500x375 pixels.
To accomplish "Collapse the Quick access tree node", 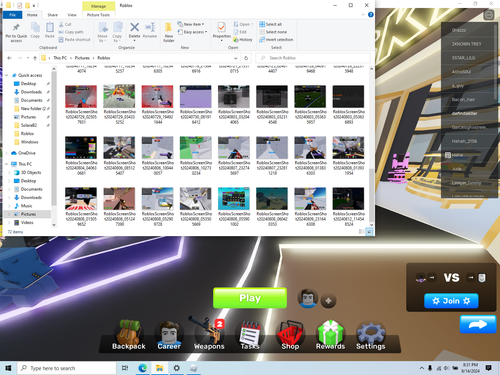I will click(x=7, y=75).
